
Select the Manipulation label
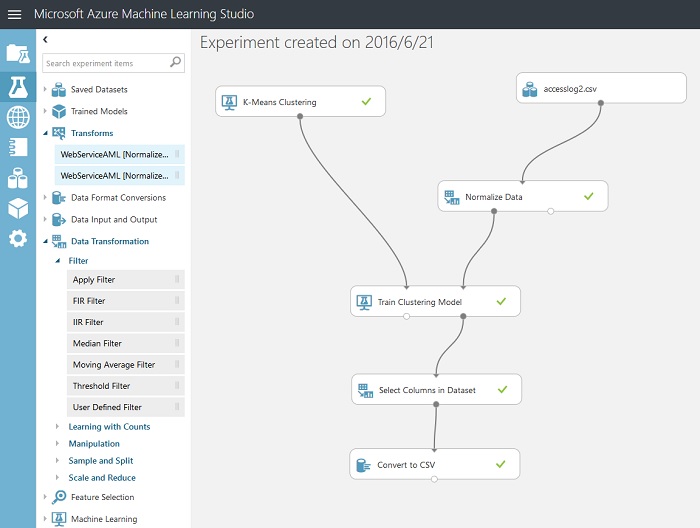[x=94, y=444]
